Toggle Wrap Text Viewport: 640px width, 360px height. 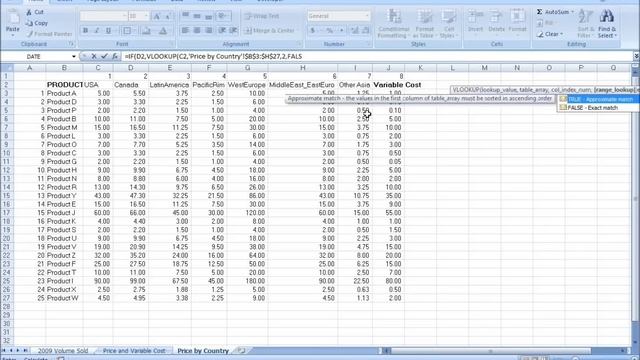(x=262, y=16)
